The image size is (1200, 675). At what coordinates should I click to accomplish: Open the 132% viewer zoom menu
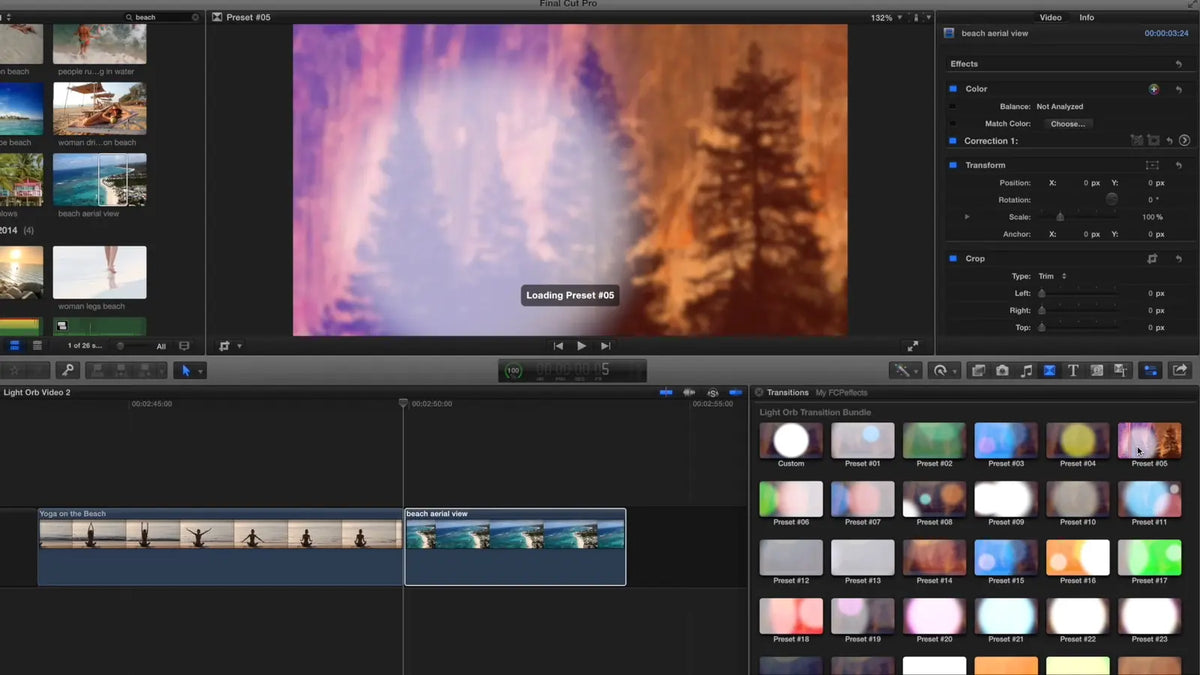(887, 17)
